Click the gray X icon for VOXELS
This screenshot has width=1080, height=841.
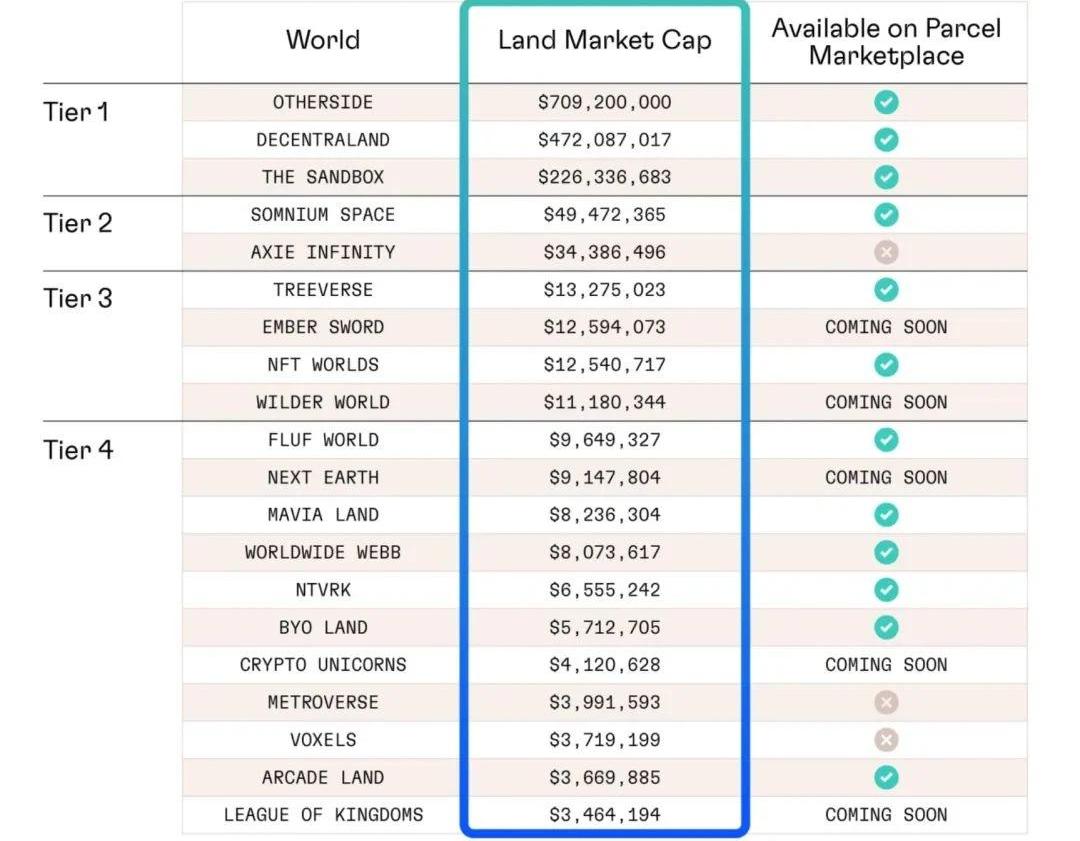point(885,740)
